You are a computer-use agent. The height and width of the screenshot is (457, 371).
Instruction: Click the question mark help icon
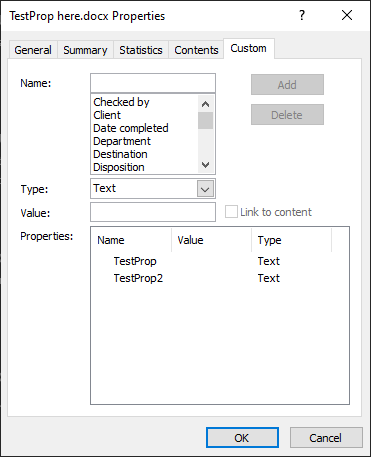(x=302, y=15)
